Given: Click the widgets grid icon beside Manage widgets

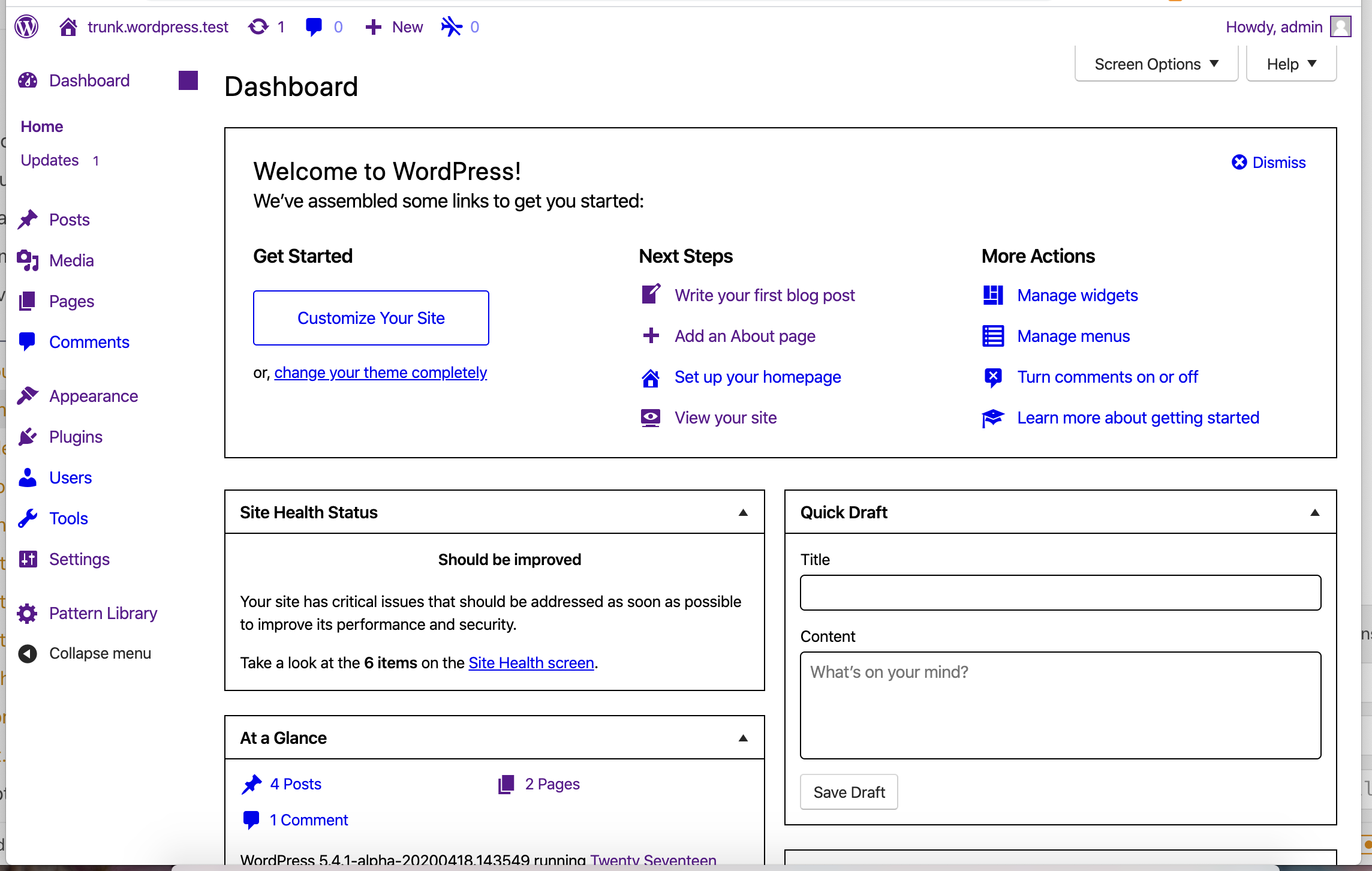Looking at the screenshot, I should [993, 295].
